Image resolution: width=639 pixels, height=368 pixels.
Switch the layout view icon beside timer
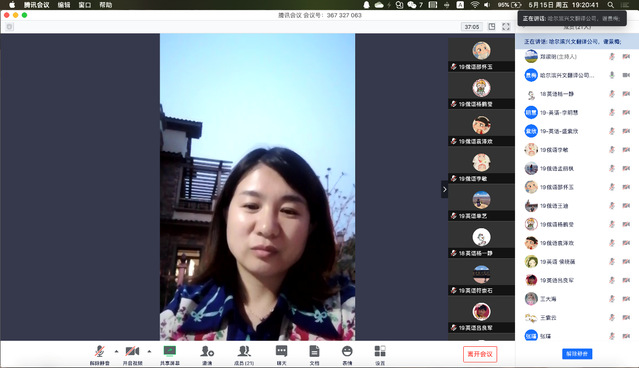click(492, 26)
